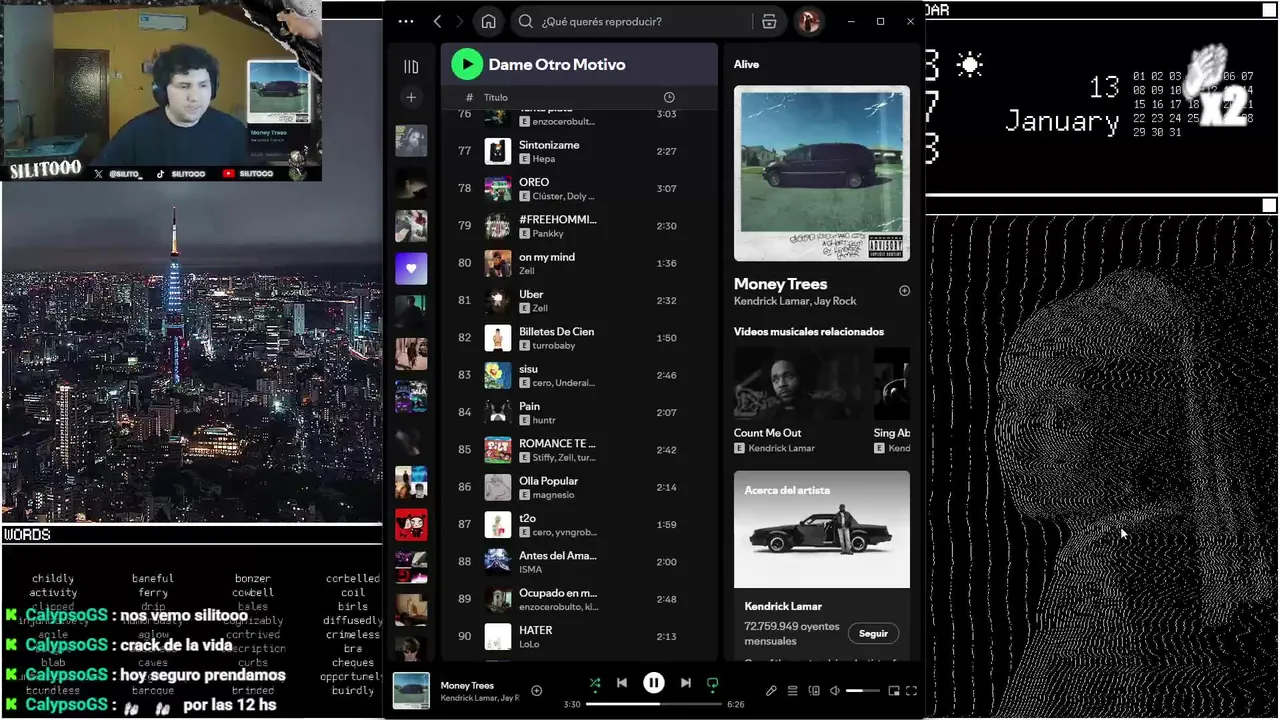The image size is (1280, 720).
Task: Follow Kendrick Lamar with Seguir button
Action: coord(873,633)
